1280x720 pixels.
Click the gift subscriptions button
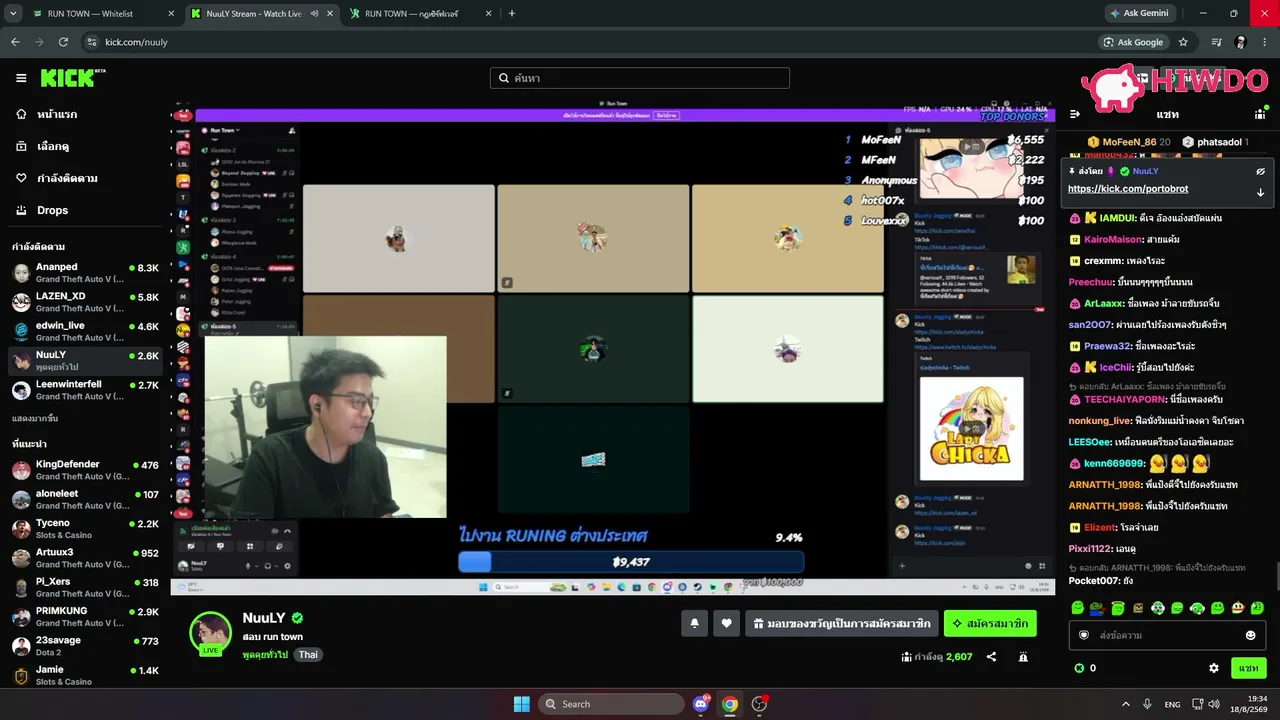pyautogui.click(x=842, y=624)
